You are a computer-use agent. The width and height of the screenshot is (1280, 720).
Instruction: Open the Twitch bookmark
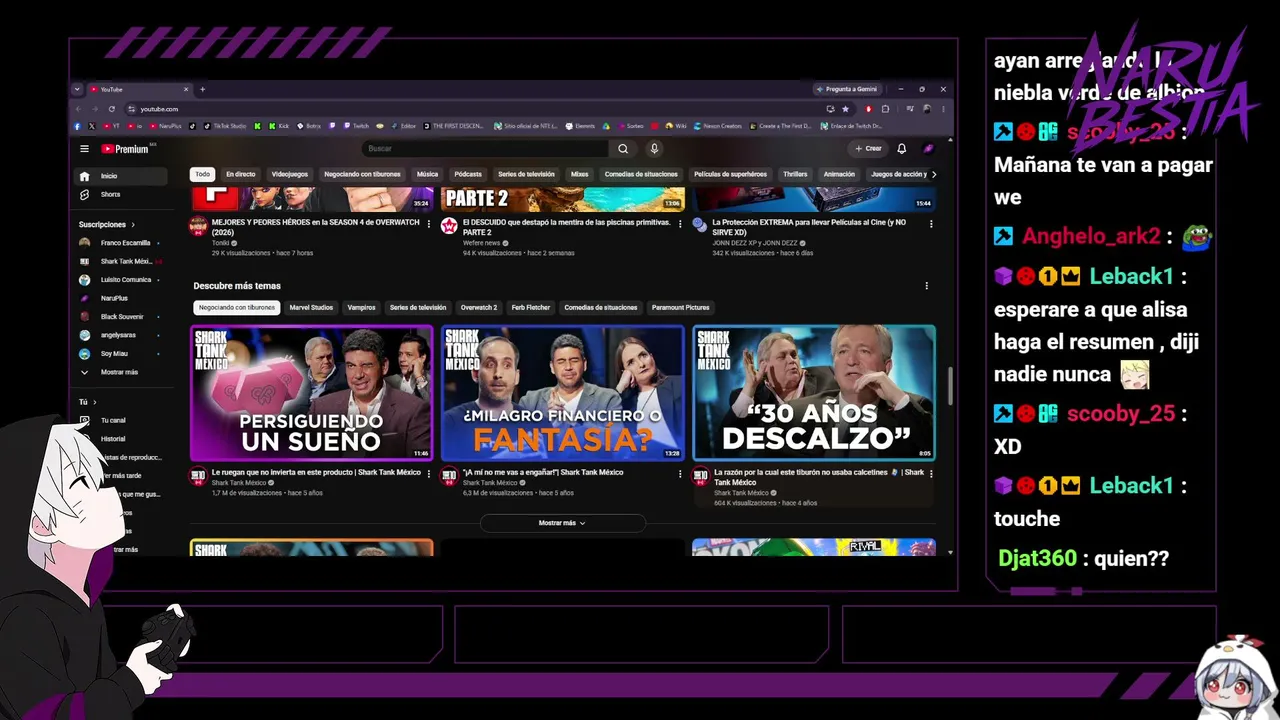(x=356, y=126)
